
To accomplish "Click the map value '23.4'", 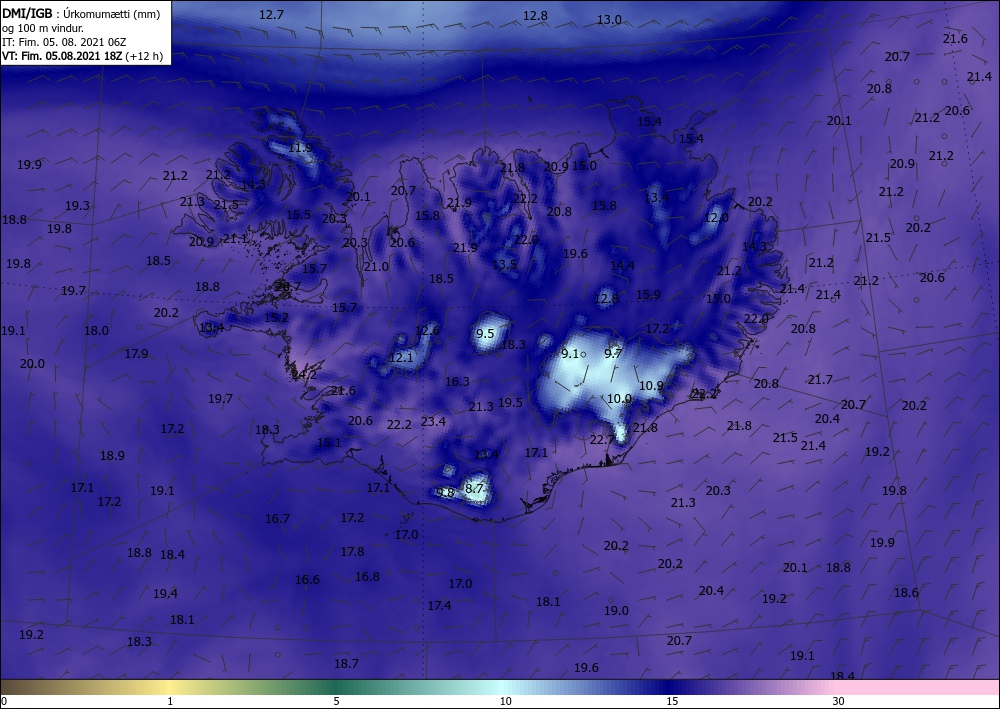I will click(433, 421).
